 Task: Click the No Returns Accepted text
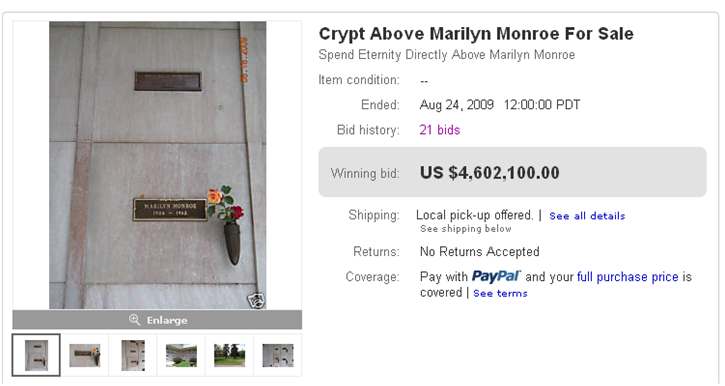[479, 251]
